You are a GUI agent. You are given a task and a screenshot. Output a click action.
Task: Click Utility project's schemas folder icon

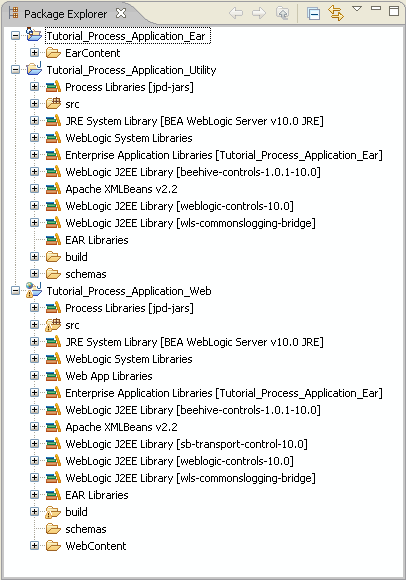53,274
